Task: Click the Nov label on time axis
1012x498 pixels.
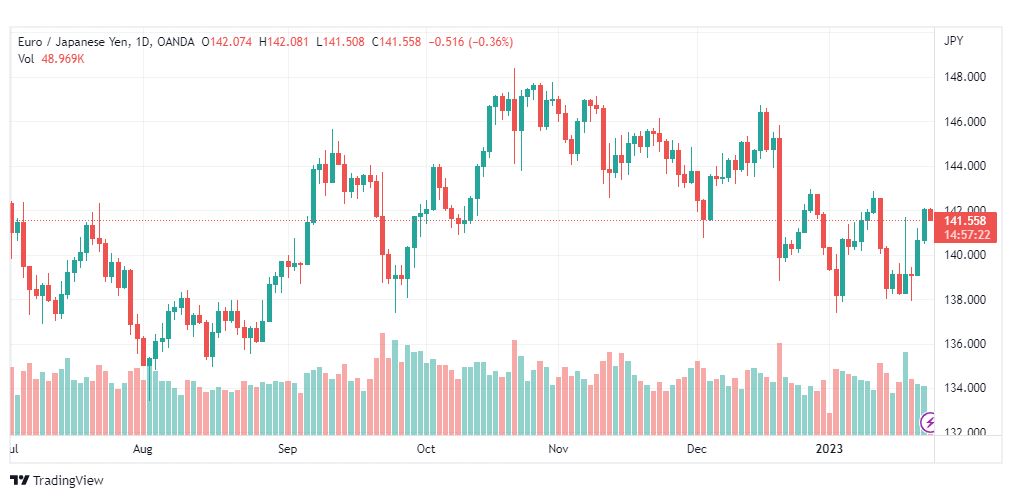Action: tap(558, 449)
